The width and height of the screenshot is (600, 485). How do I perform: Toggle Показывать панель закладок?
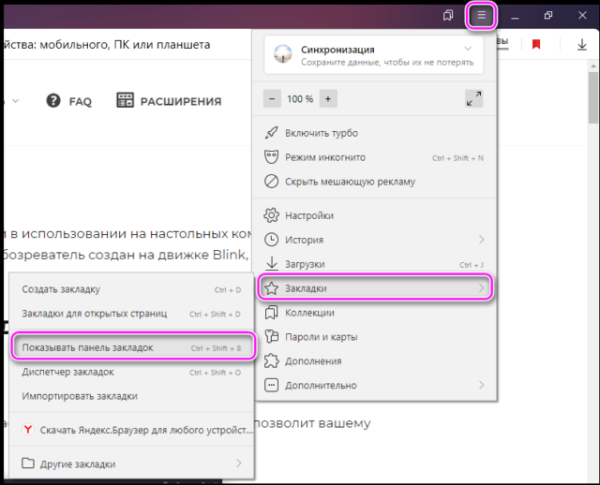(x=132, y=348)
